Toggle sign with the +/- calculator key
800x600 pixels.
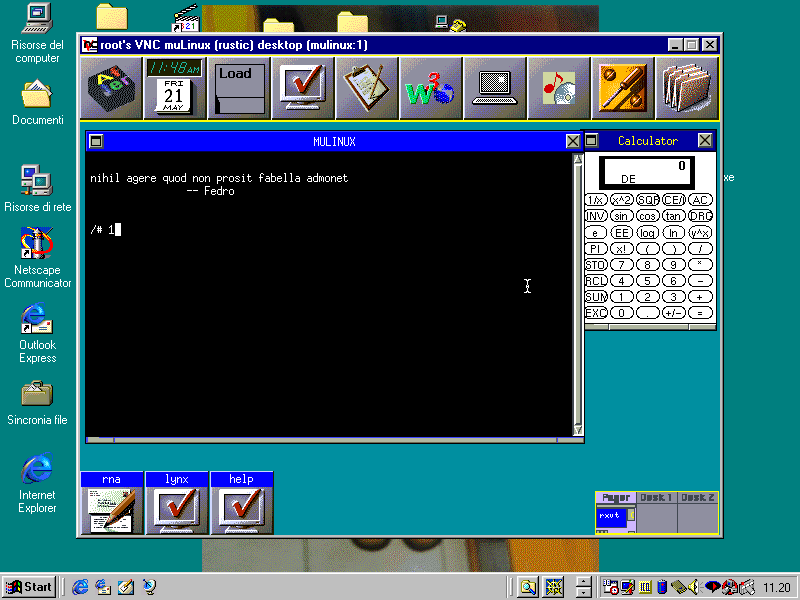(674, 313)
